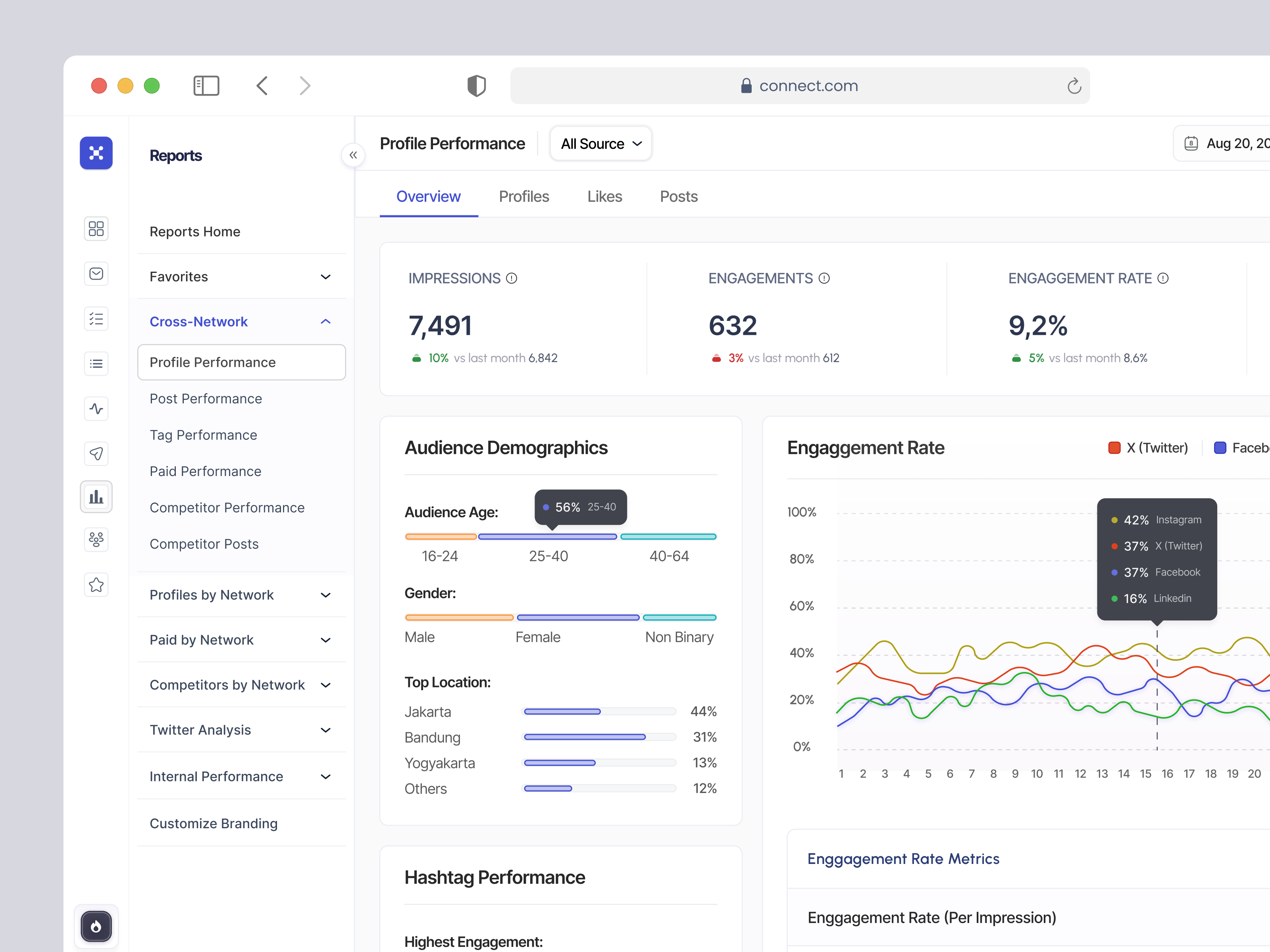This screenshot has width=1270, height=952.
Task: Open the dashboard grid icon in sidebar
Action: (96, 228)
